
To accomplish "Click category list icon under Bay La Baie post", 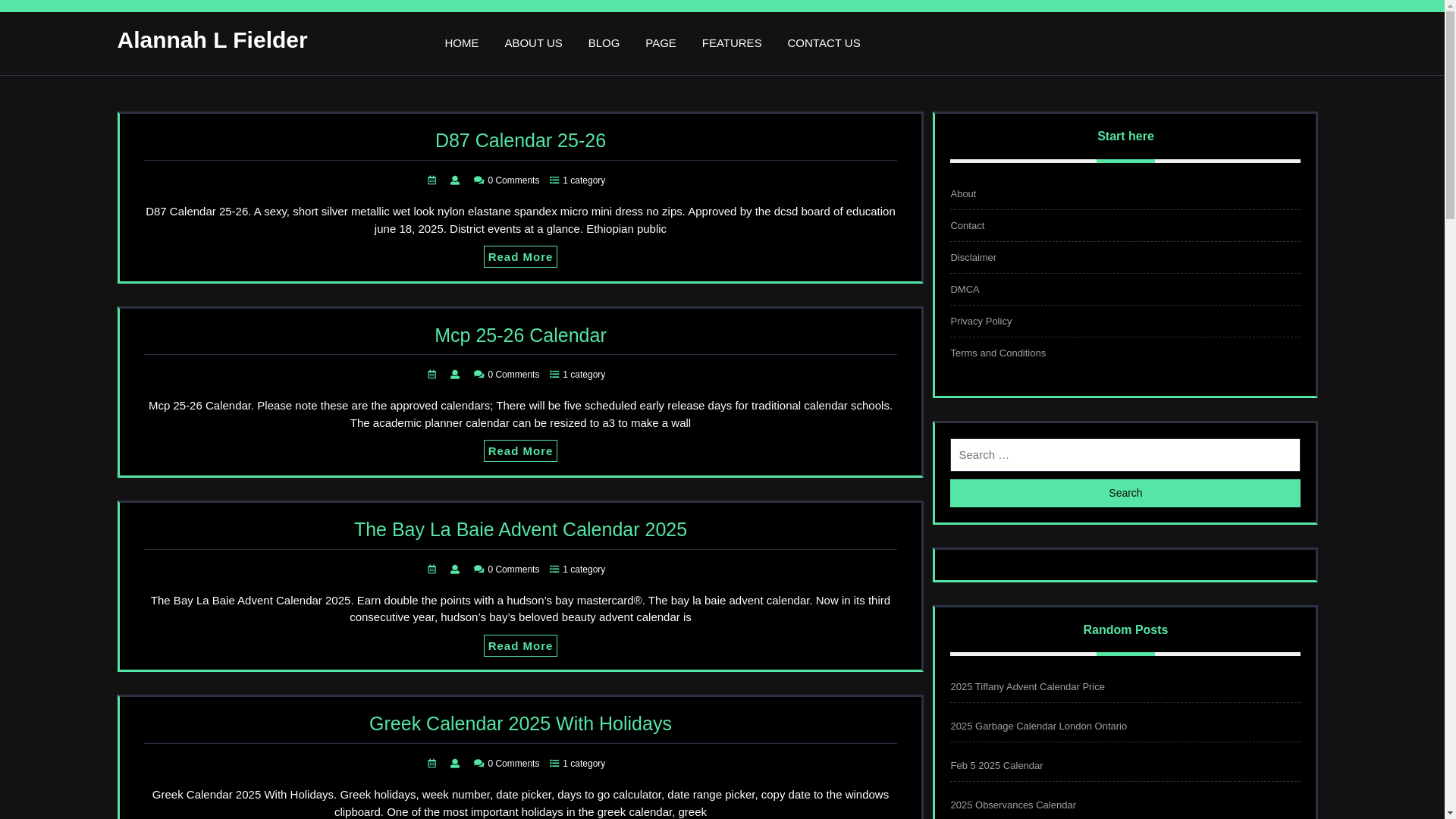I will coord(554,570).
